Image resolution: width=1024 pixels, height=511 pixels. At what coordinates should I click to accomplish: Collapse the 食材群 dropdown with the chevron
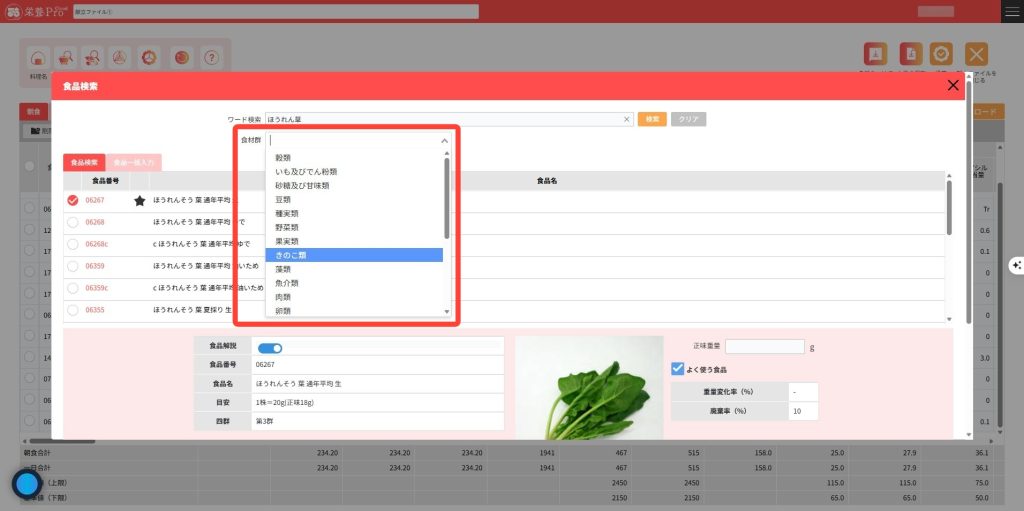coord(445,141)
